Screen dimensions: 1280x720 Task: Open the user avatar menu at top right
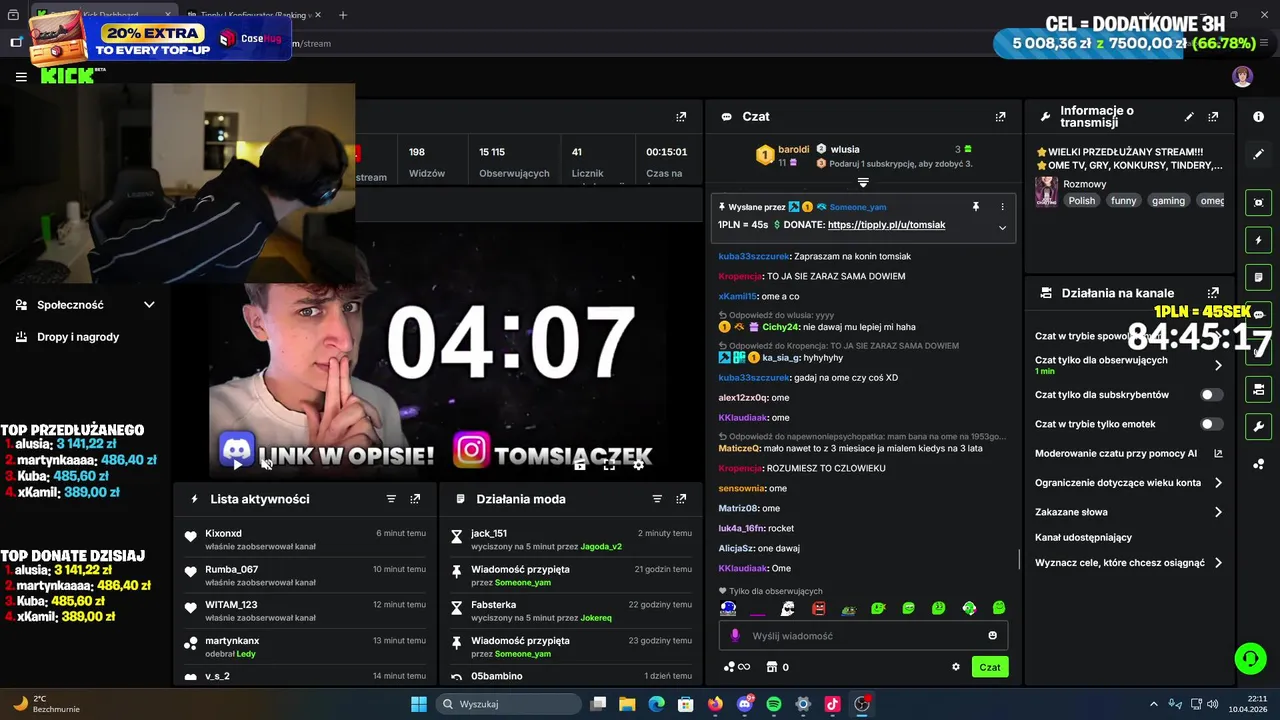[1242, 77]
